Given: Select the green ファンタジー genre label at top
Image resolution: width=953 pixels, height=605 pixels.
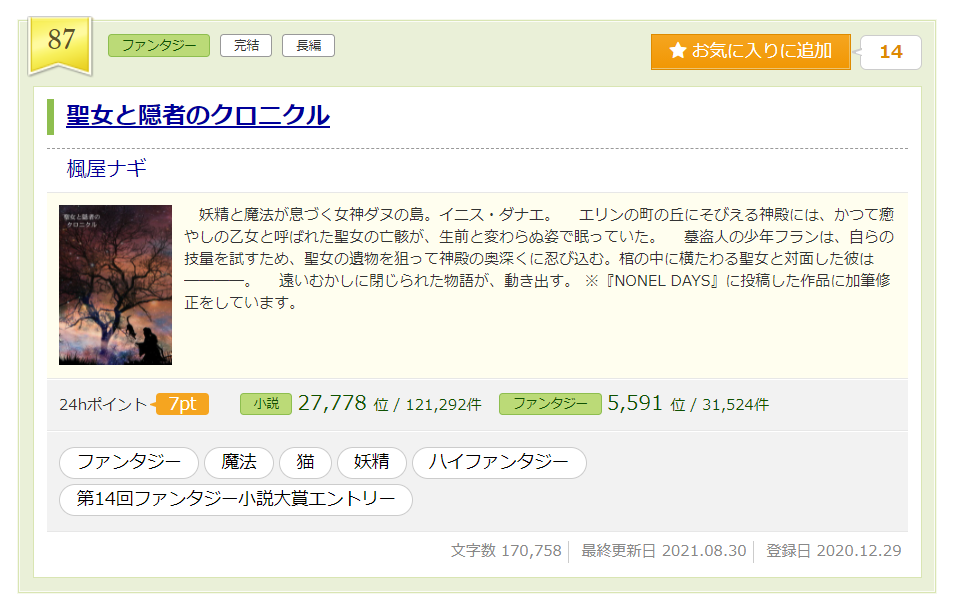Looking at the screenshot, I should point(159,46).
